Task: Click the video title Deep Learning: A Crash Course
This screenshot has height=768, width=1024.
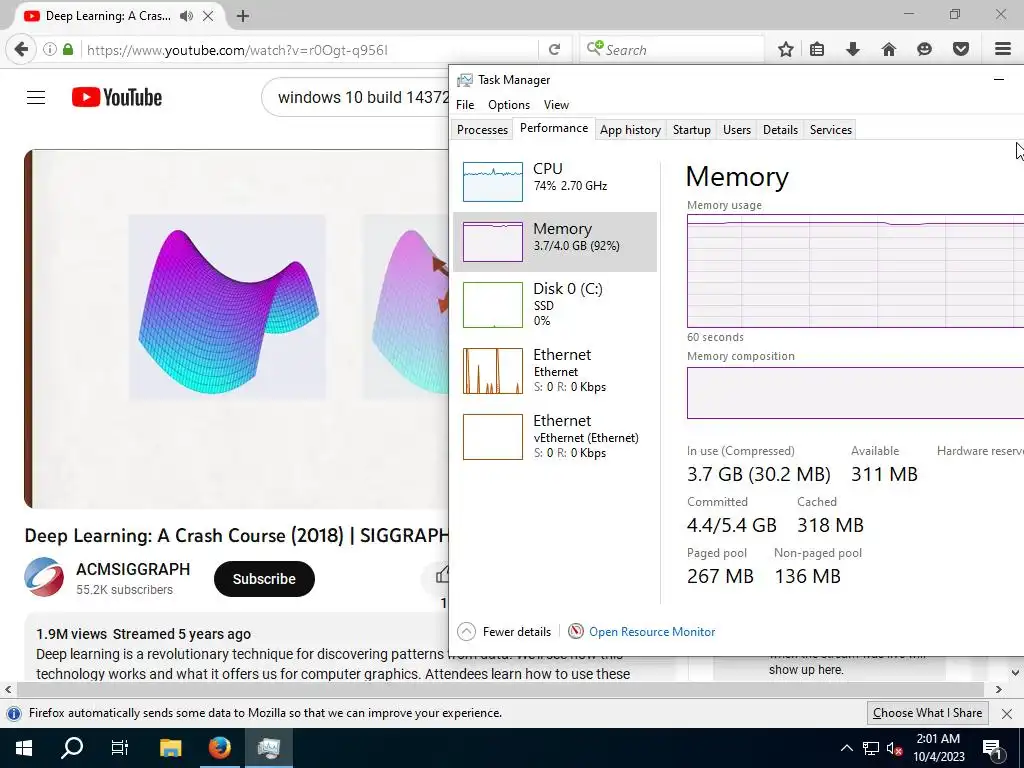Action: point(236,536)
